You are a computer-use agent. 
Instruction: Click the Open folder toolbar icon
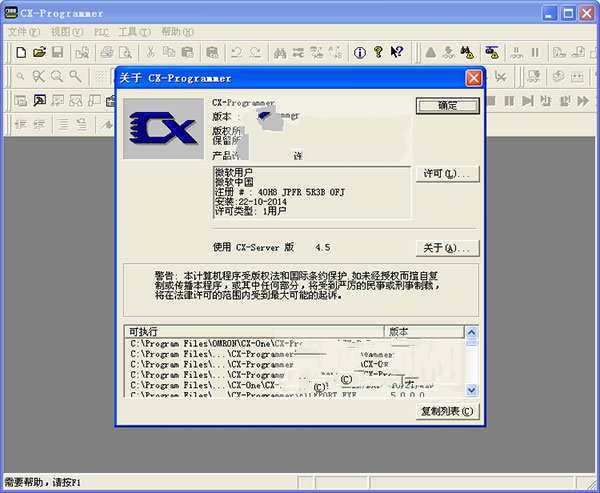39,52
